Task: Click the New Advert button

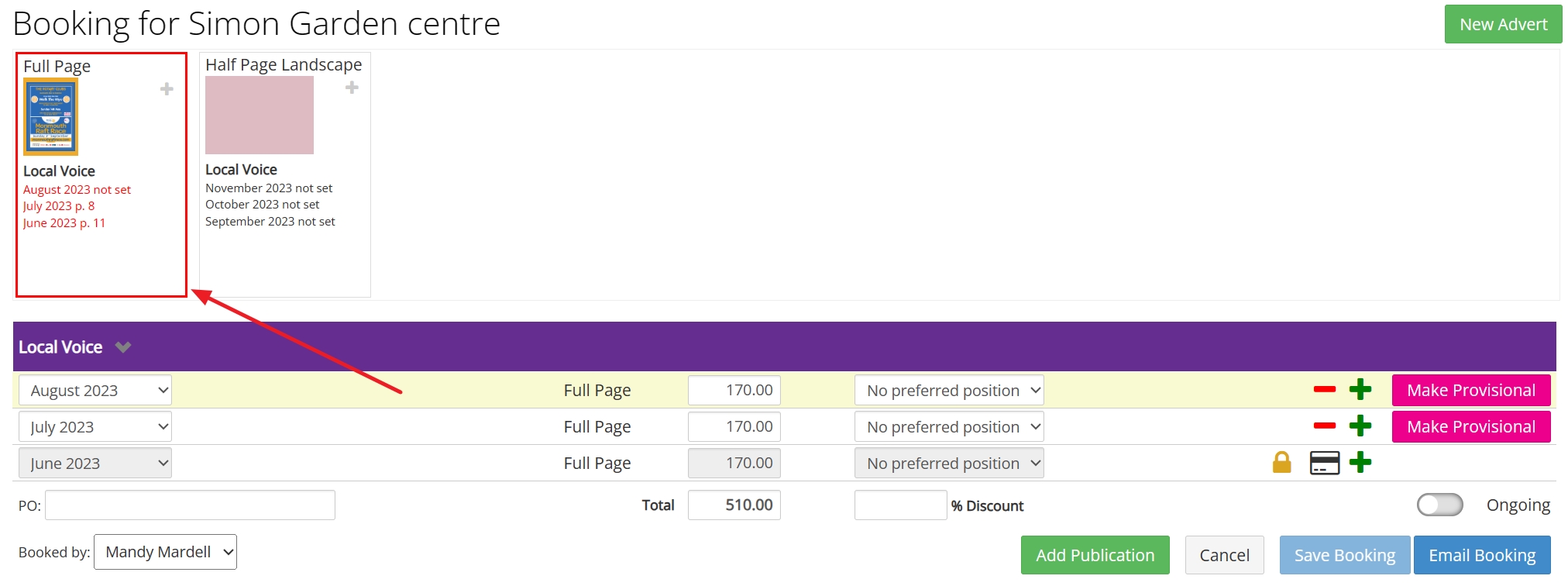Action: (x=1503, y=24)
